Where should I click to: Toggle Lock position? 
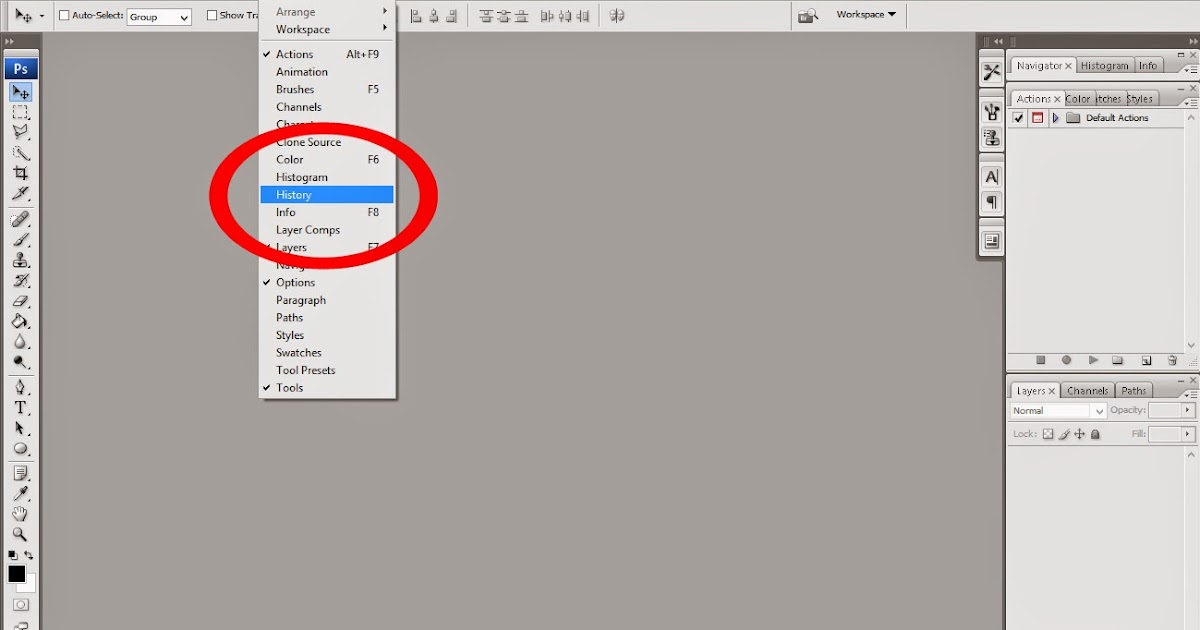click(x=1080, y=435)
